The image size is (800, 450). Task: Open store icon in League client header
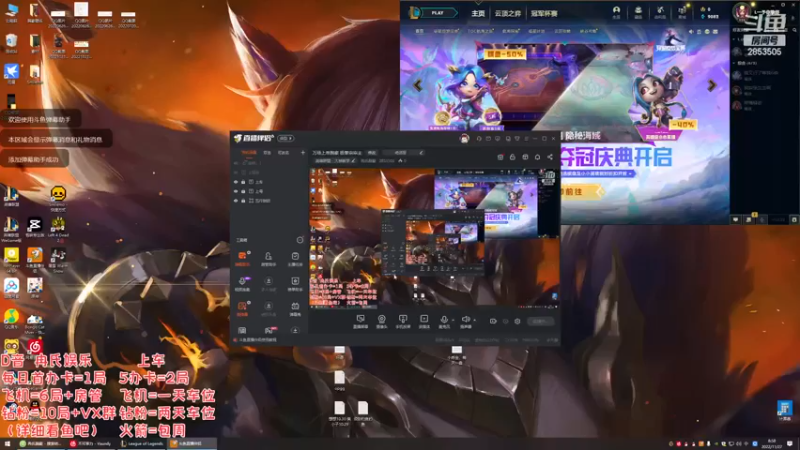(682, 12)
